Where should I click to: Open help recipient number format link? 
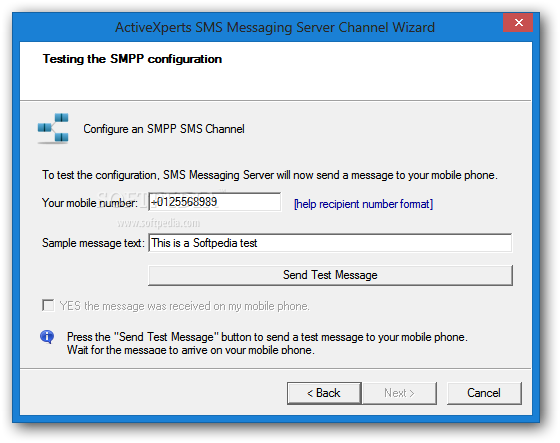363,204
